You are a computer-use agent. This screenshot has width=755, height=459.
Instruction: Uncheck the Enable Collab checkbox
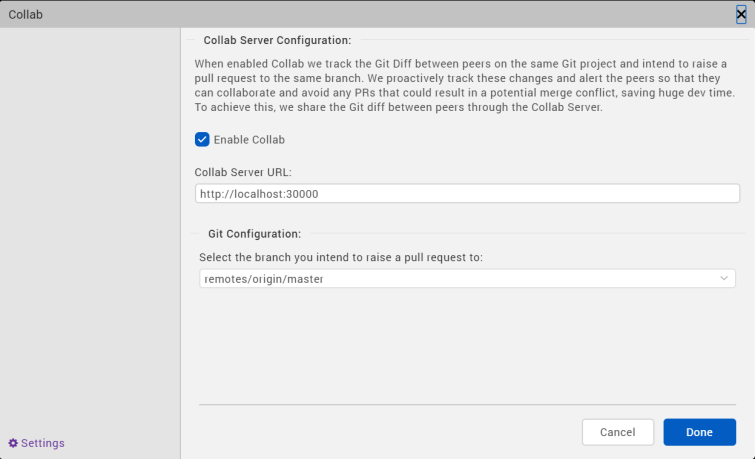pyautogui.click(x=202, y=140)
